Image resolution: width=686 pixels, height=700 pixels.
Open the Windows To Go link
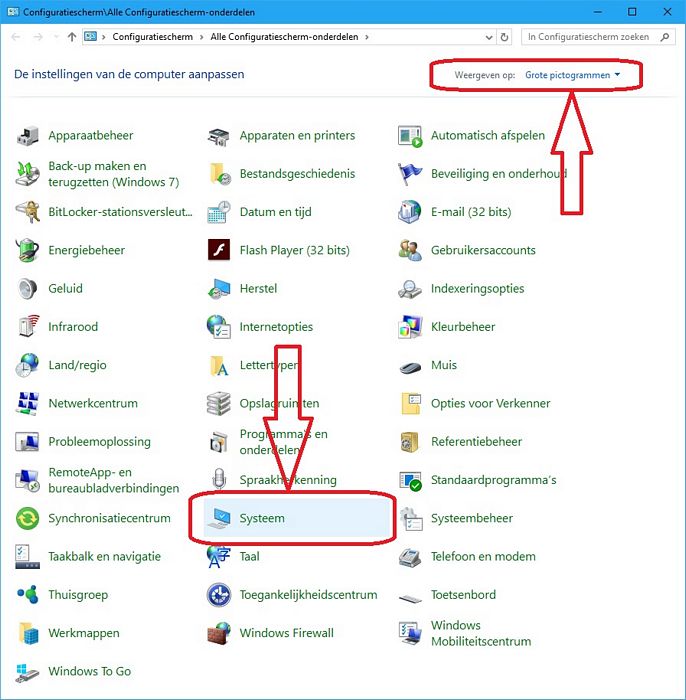90,671
